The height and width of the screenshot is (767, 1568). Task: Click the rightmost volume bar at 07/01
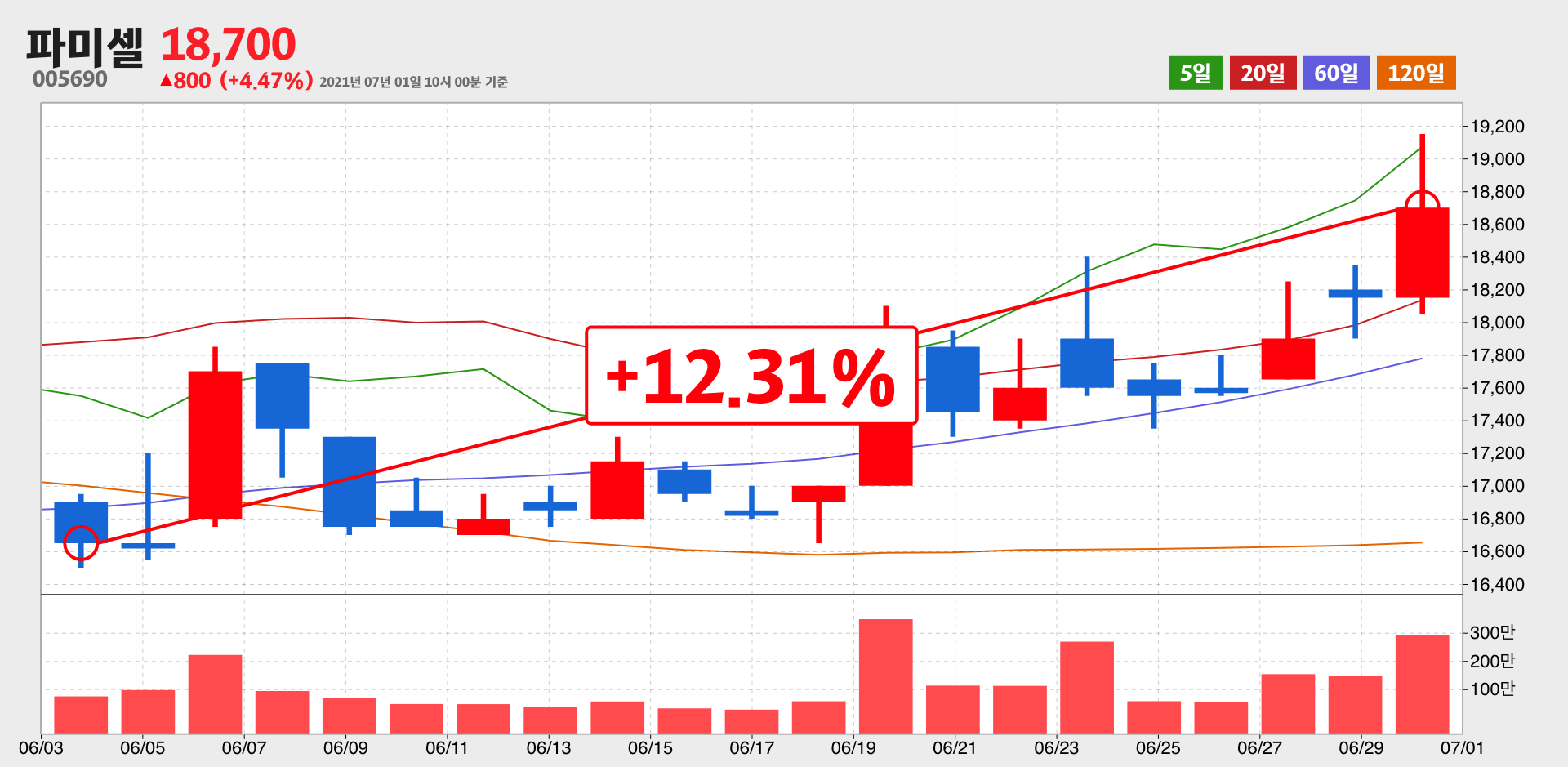click(x=1422, y=684)
